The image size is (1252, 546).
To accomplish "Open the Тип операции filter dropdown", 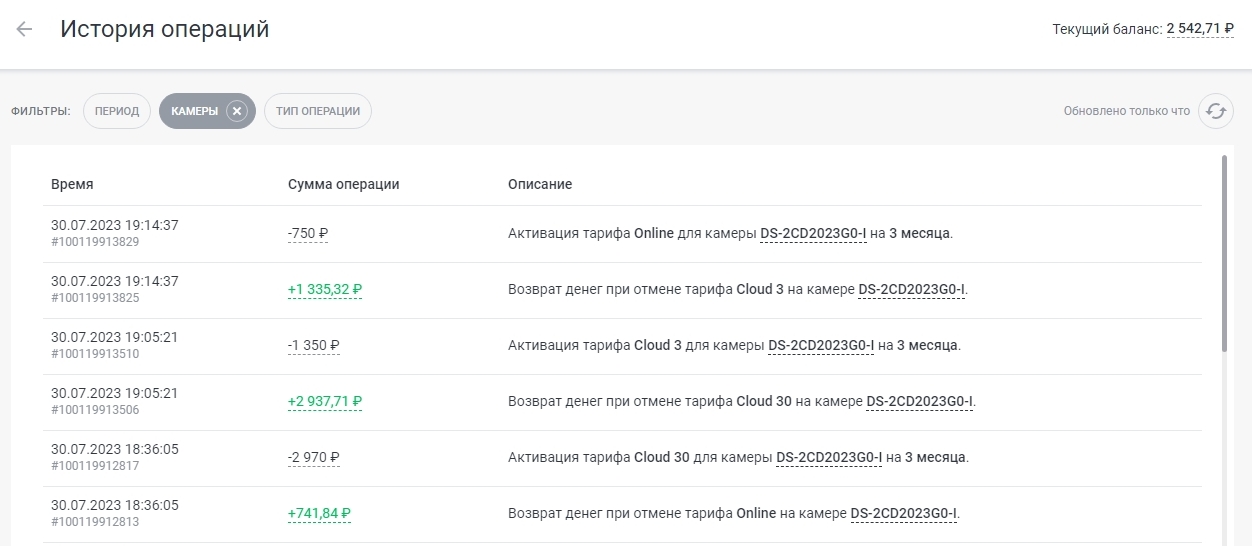I will point(318,111).
